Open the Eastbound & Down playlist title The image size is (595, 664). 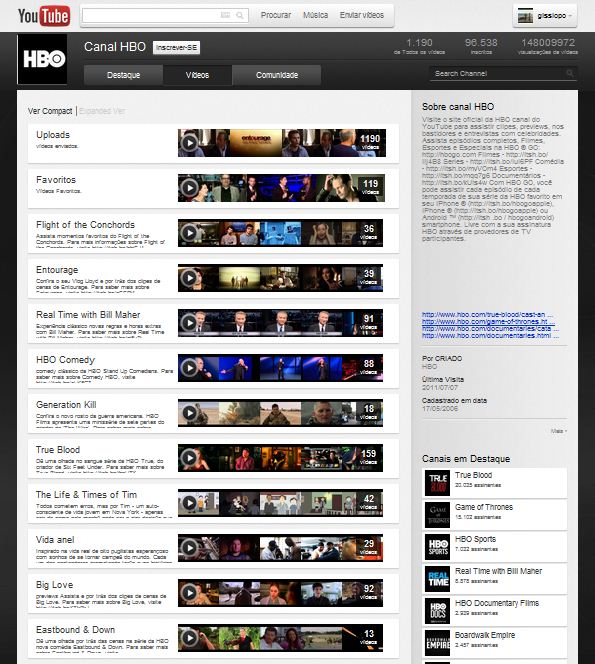coord(75,630)
